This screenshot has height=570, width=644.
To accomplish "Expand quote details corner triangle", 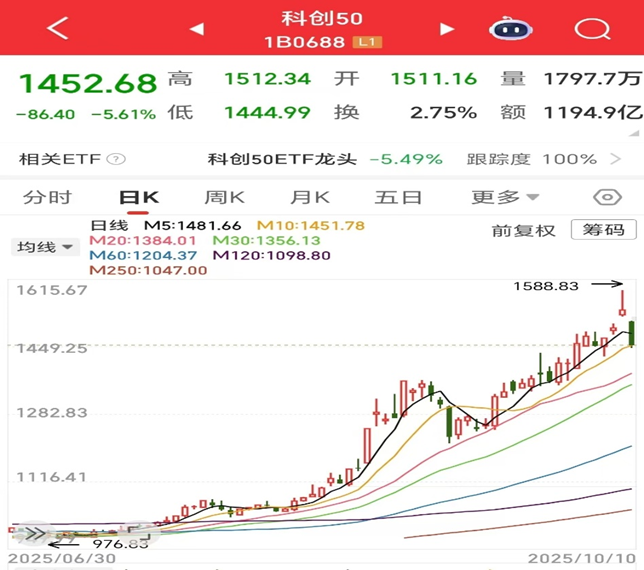I will 634,133.
